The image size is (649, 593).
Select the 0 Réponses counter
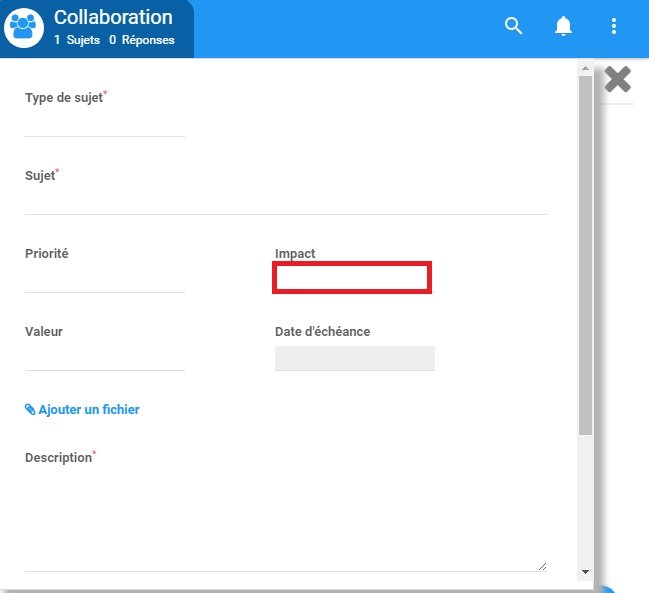point(141,40)
